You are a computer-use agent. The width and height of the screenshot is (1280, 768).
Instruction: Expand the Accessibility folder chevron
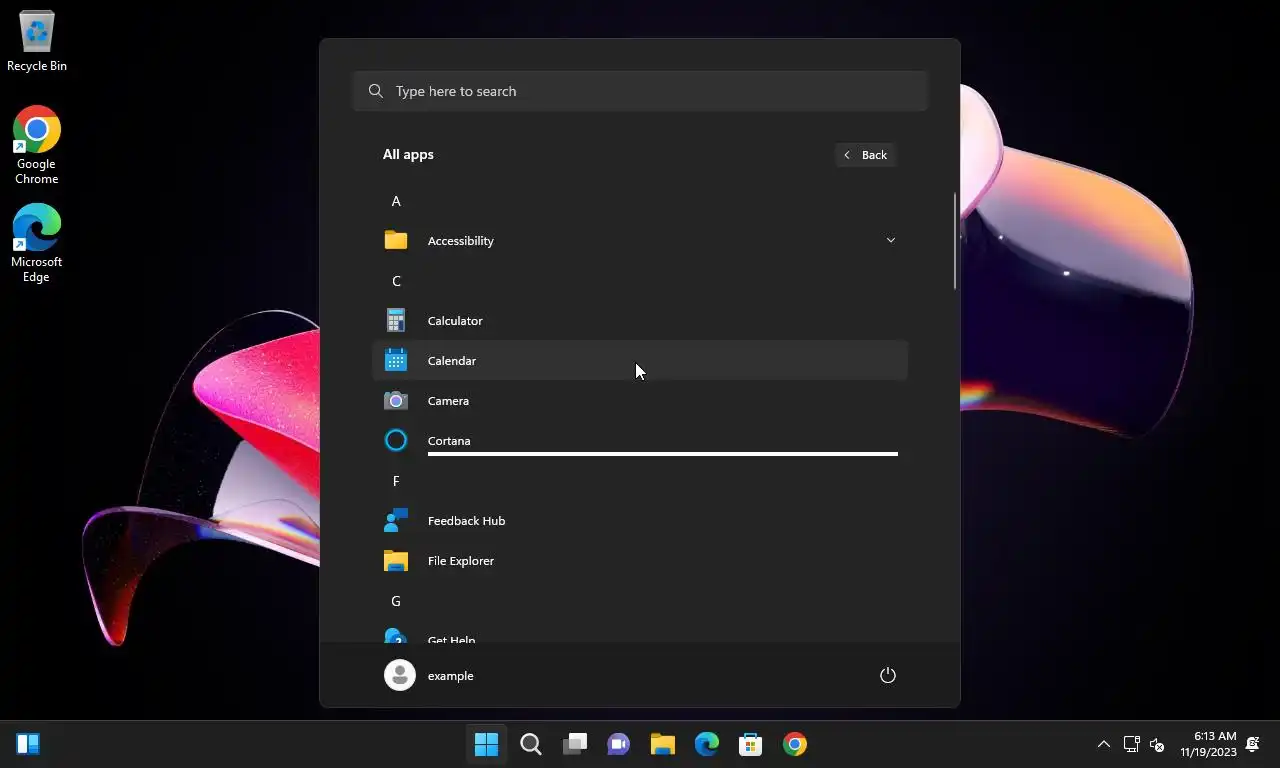click(x=890, y=240)
